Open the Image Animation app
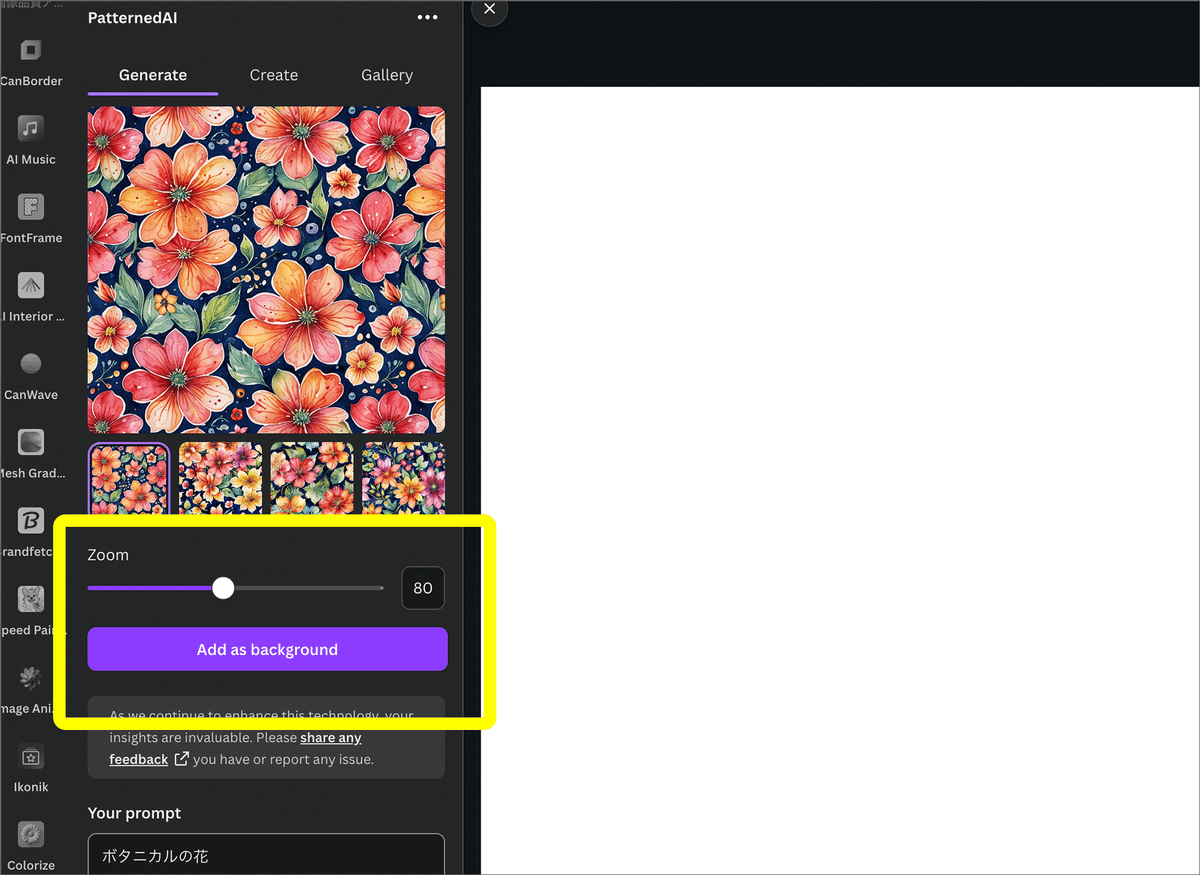 pos(30,679)
